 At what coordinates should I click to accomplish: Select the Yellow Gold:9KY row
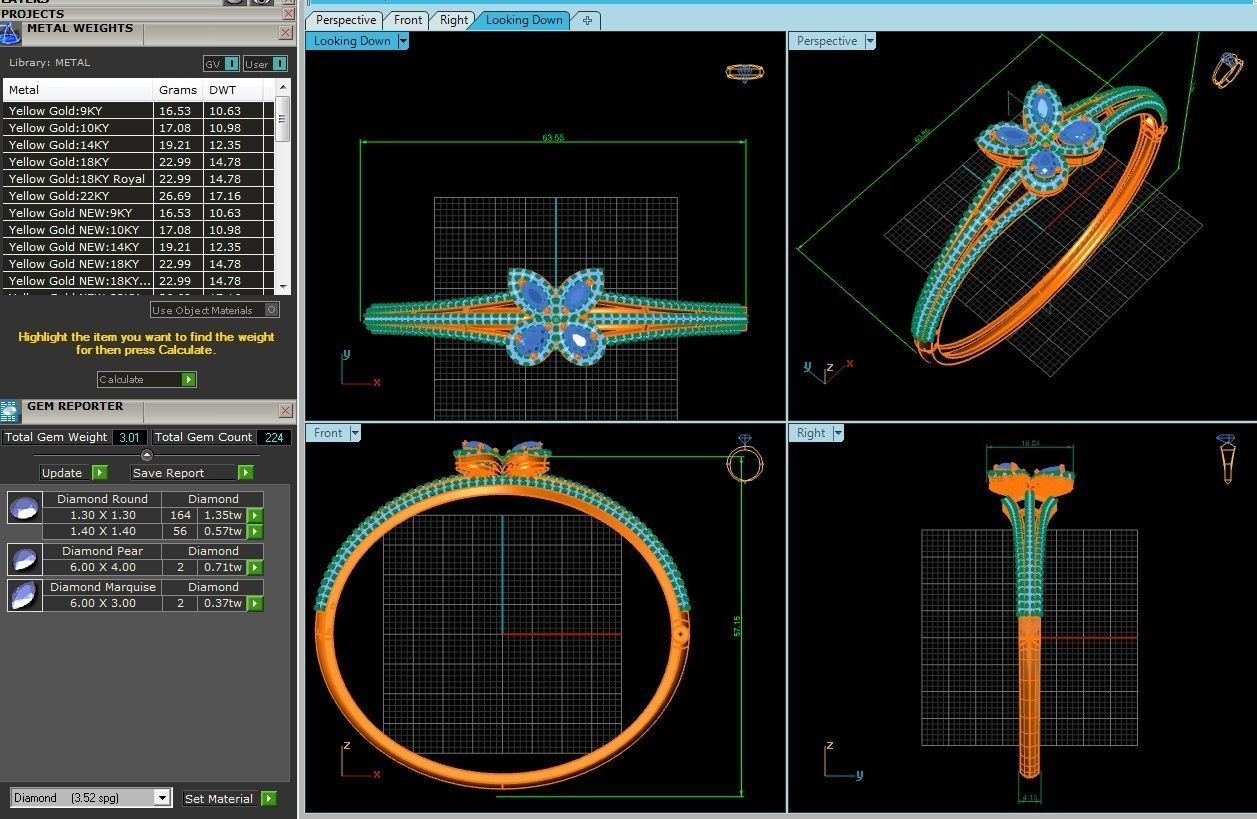(139, 111)
